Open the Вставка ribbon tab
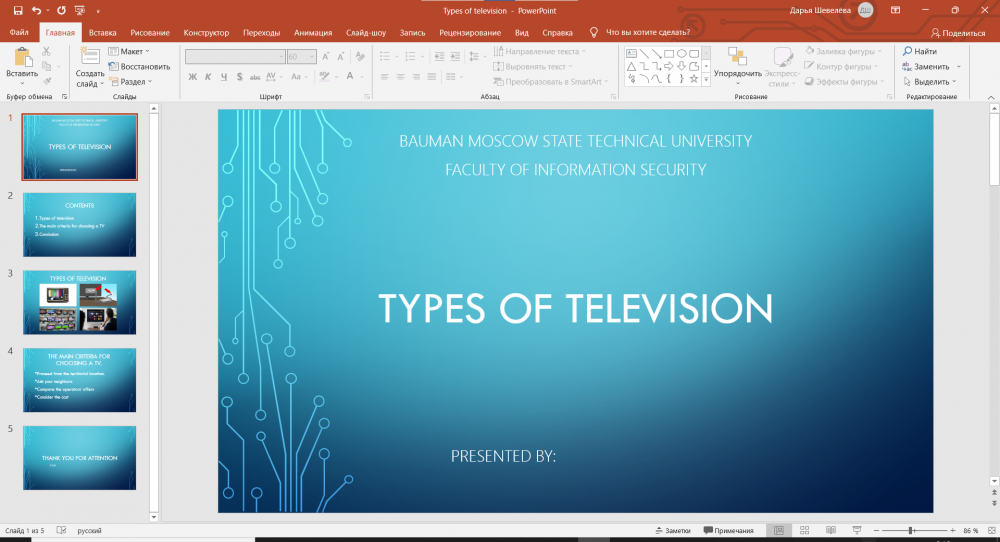The image size is (1000, 542). [x=102, y=32]
